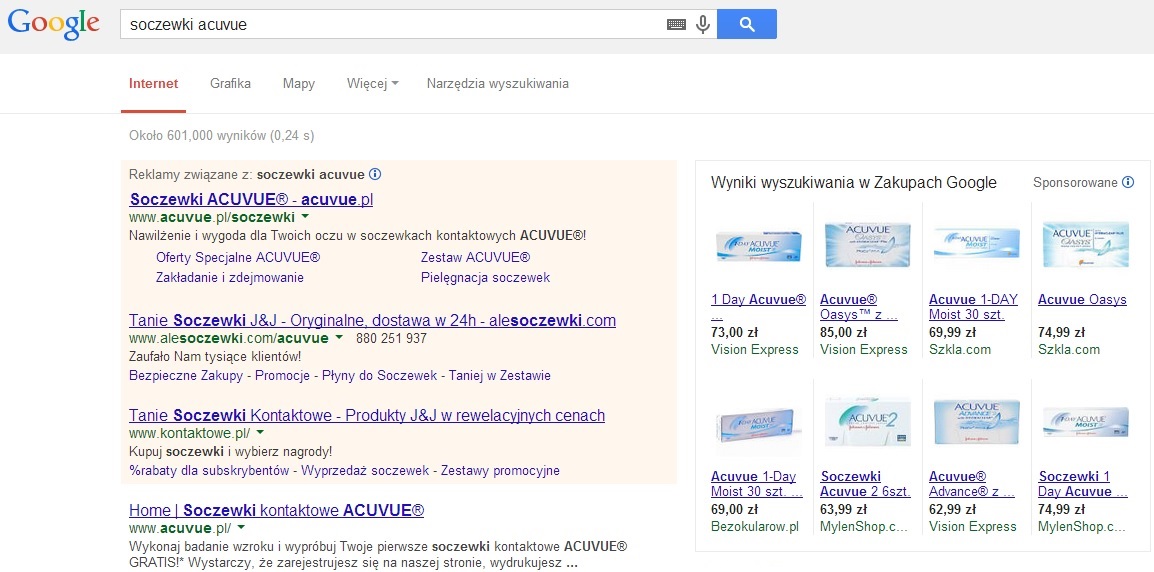This screenshot has height=572, width=1154.
Task: Open the 'Acuvue 1-DAY Moist 30 szt.' Szkla.com link
Action: coord(973,307)
